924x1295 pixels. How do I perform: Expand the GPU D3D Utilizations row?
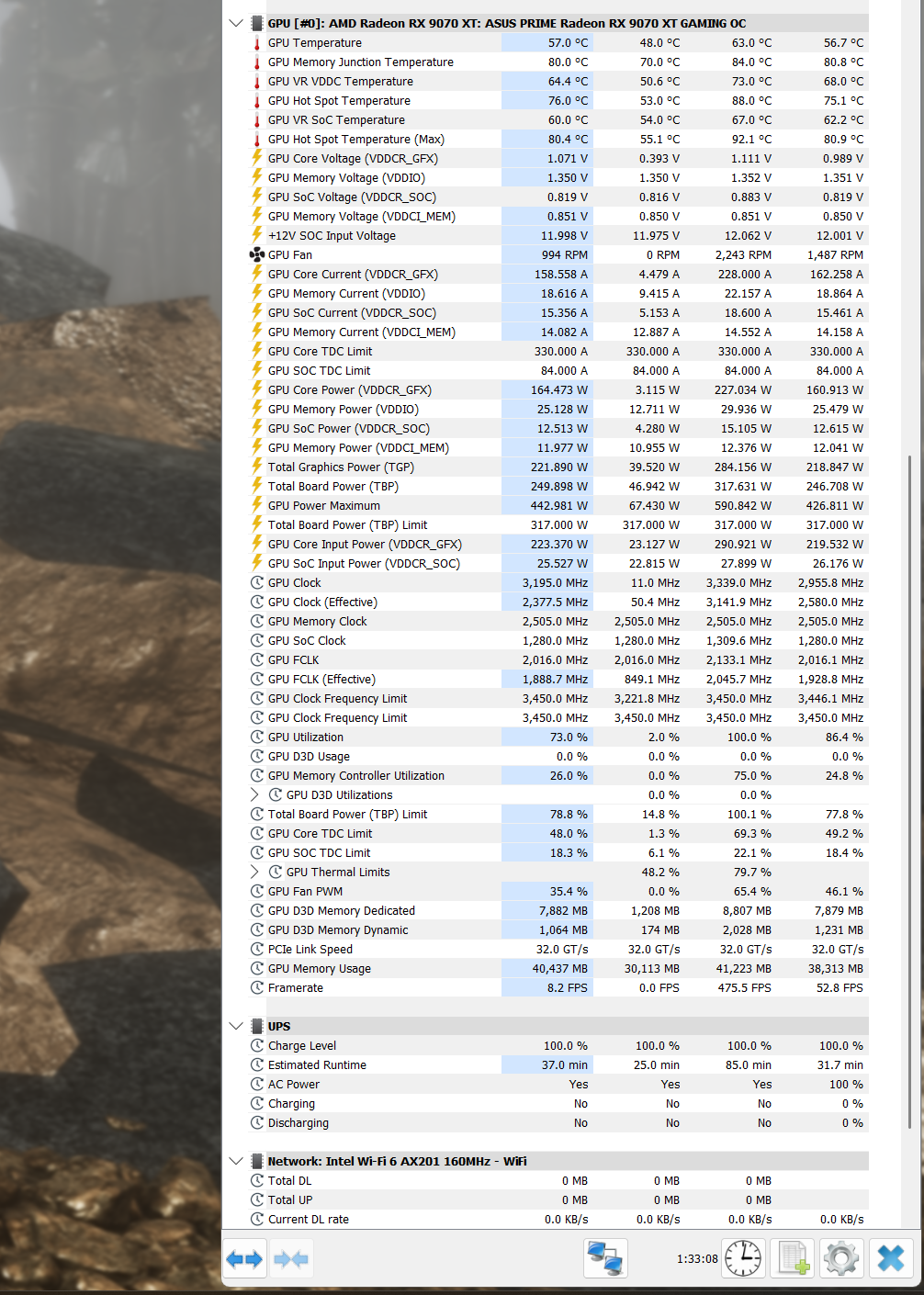[255, 794]
